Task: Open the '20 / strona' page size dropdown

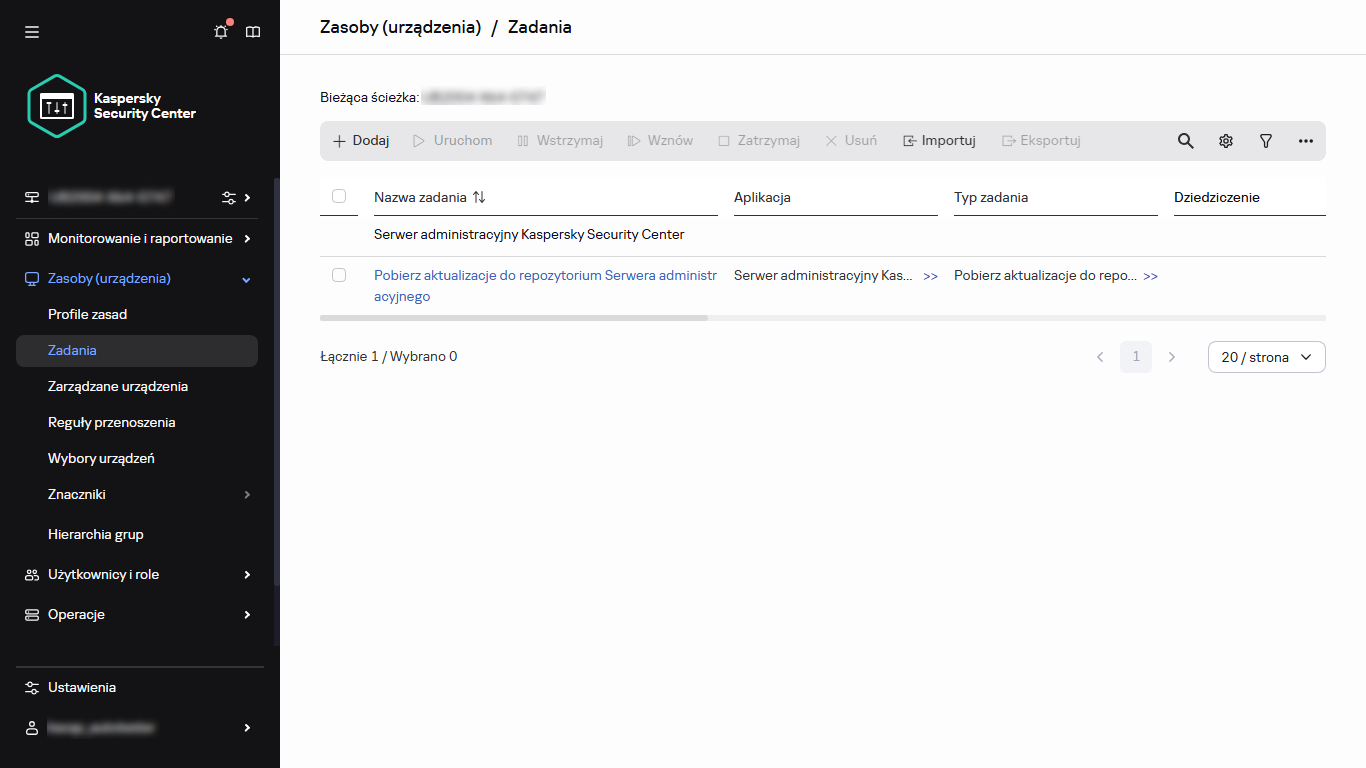Action: coord(1266,356)
